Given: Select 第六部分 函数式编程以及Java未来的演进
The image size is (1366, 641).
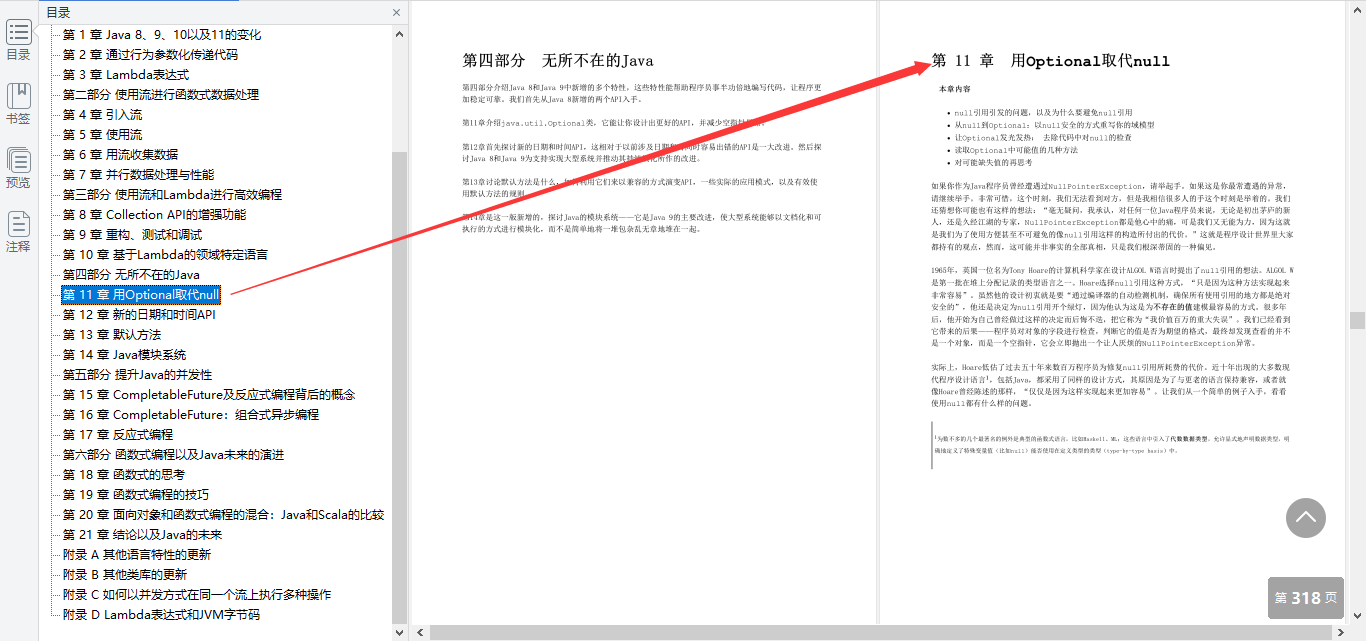Looking at the screenshot, I should click(172, 454).
